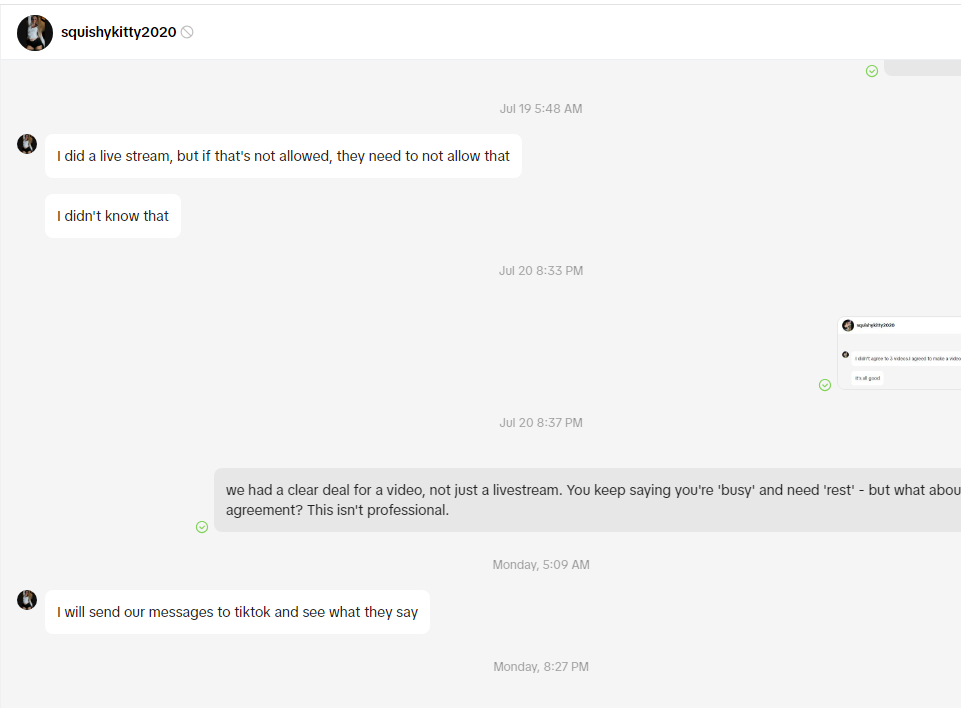Select 'I will send our messages to tiktok' bubble
The width and height of the screenshot is (961, 708).
click(x=237, y=612)
